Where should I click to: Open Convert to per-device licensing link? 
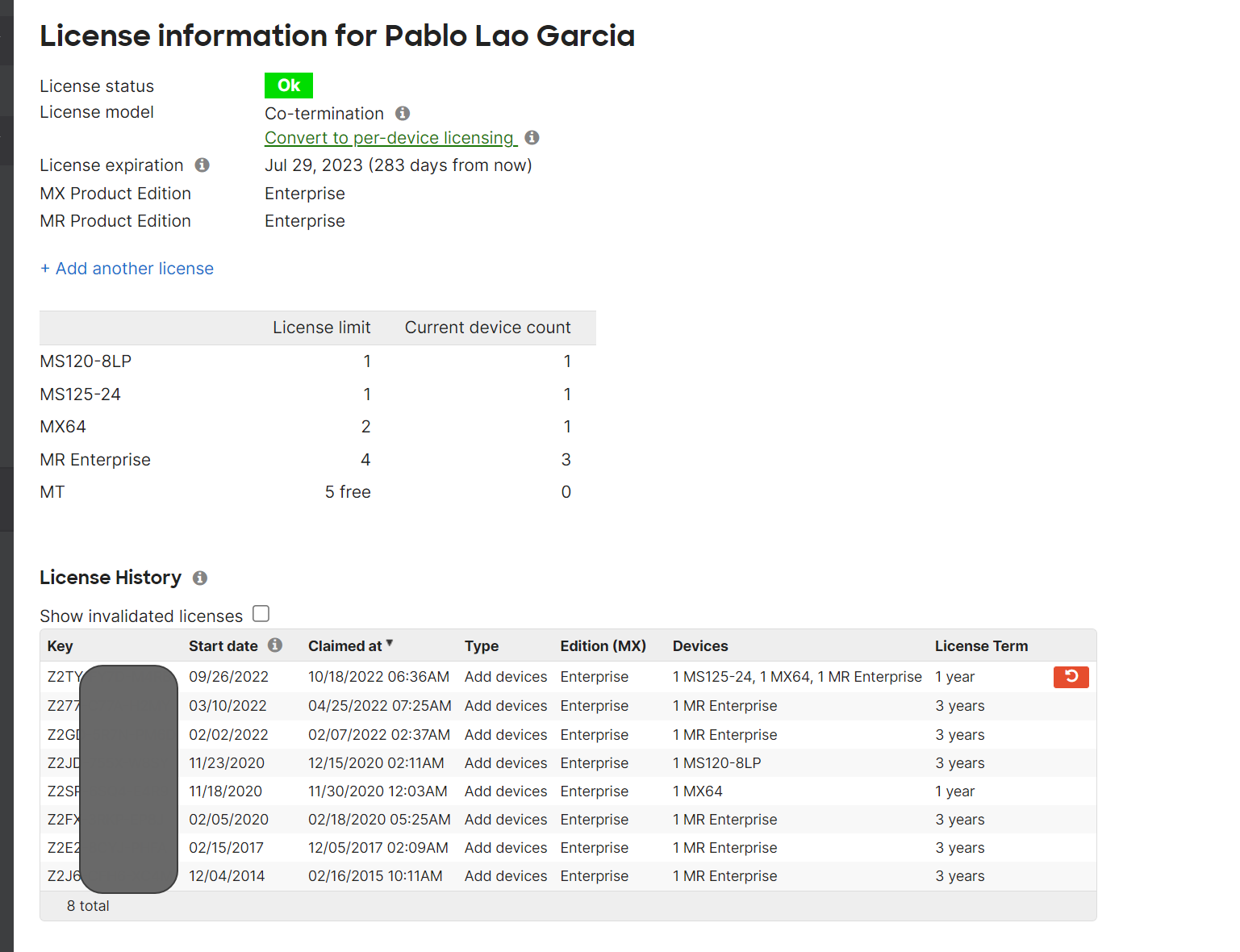[x=390, y=138]
